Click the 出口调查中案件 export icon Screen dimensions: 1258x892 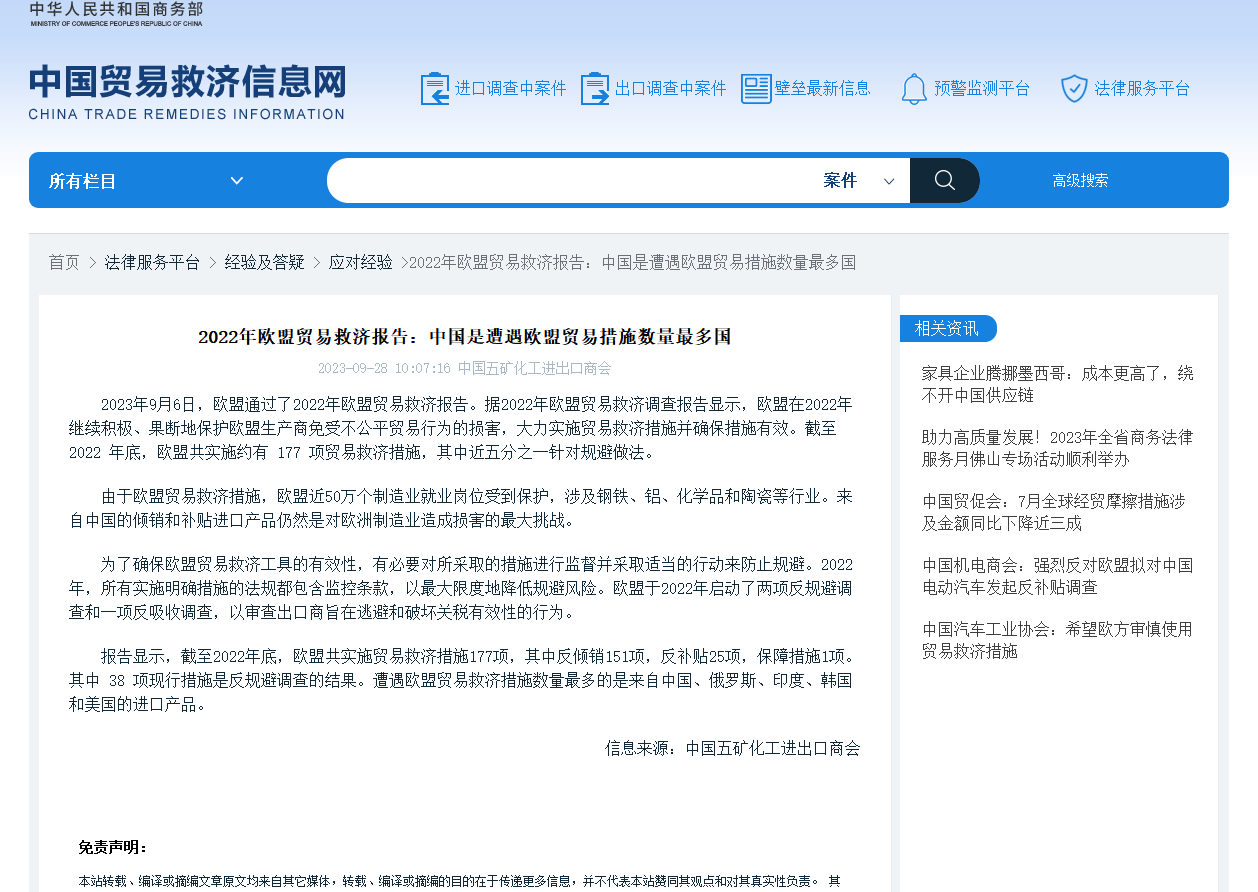595,88
